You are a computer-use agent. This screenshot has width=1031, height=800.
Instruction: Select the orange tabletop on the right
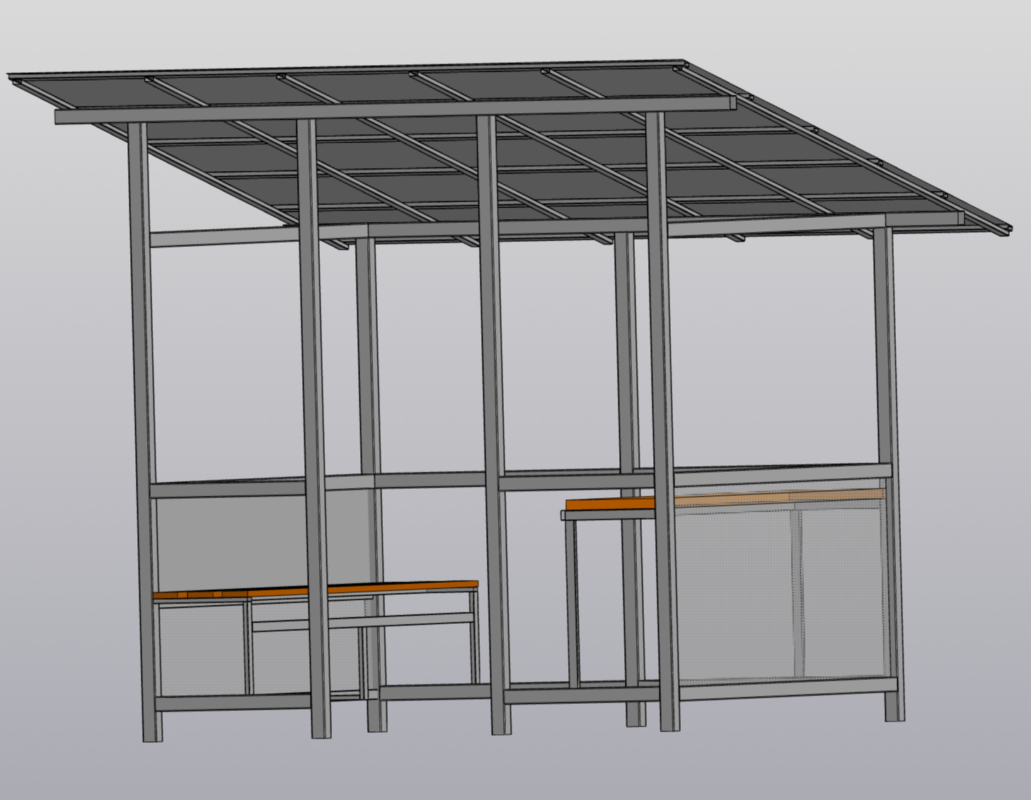[x=723, y=500]
